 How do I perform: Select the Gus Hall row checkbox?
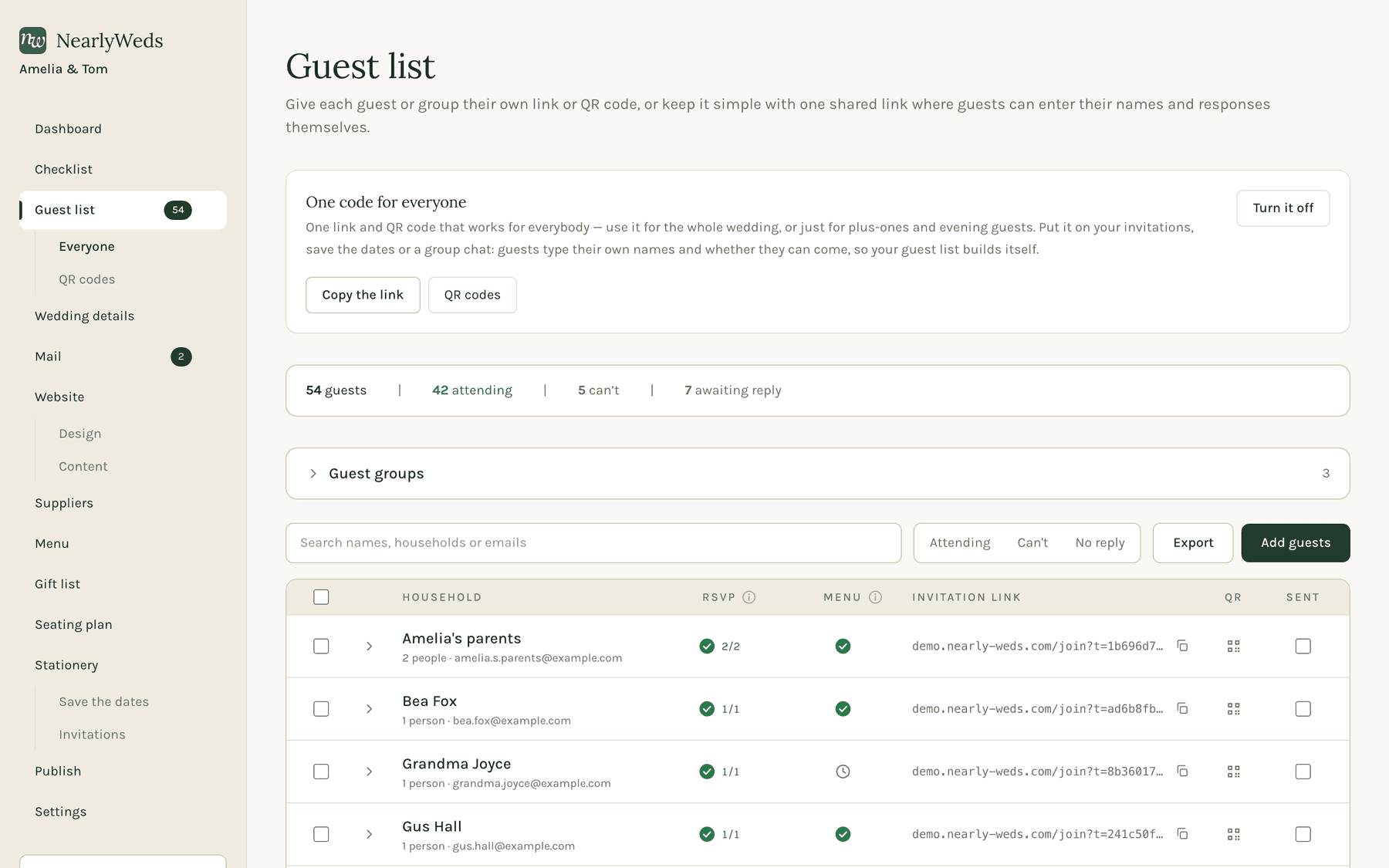[x=321, y=834]
